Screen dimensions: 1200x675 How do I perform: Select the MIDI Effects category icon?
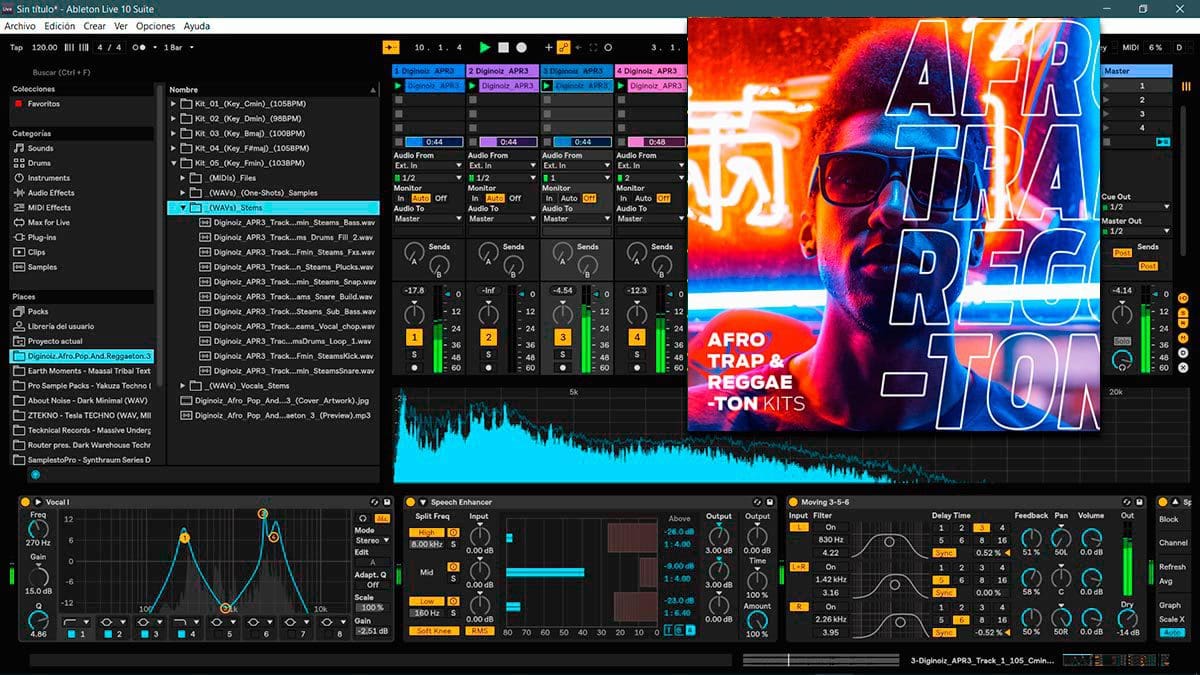click(18, 208)
